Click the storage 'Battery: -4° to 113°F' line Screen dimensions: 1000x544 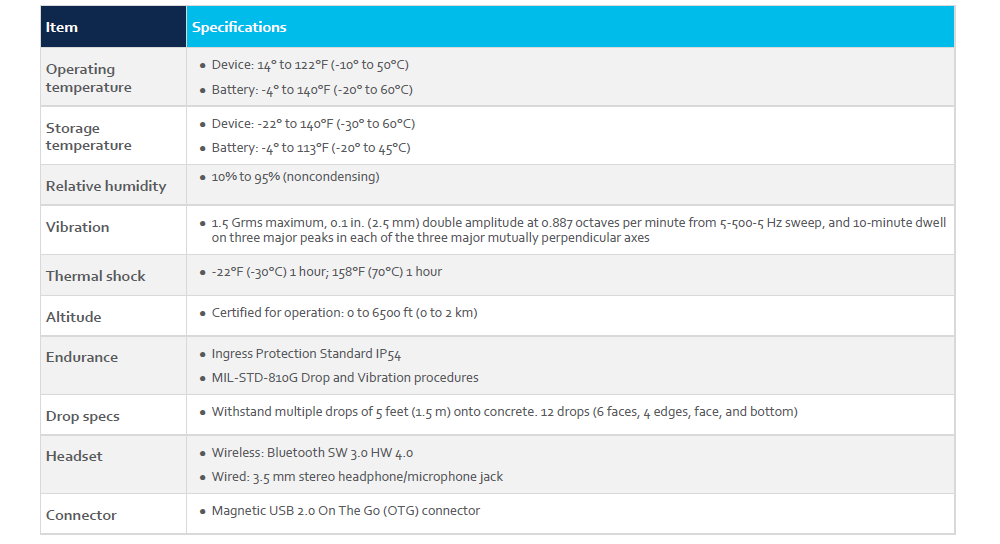point(311,148)
